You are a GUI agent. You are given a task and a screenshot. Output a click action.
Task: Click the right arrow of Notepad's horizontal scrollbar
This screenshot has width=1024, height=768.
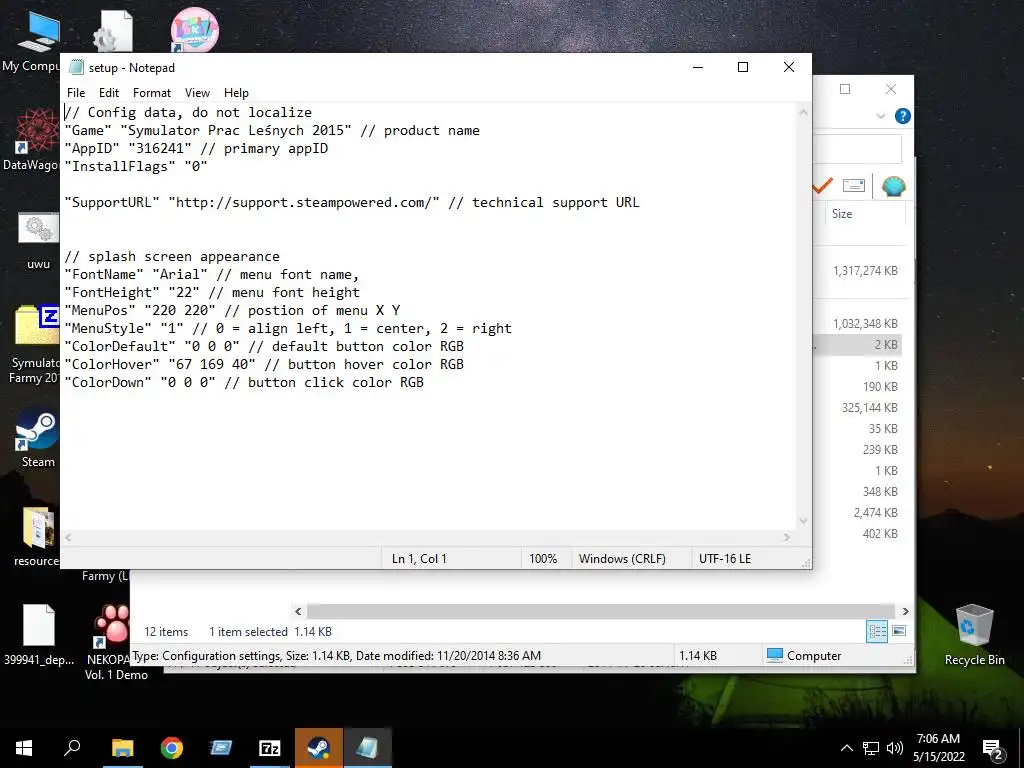pos(786,537)
